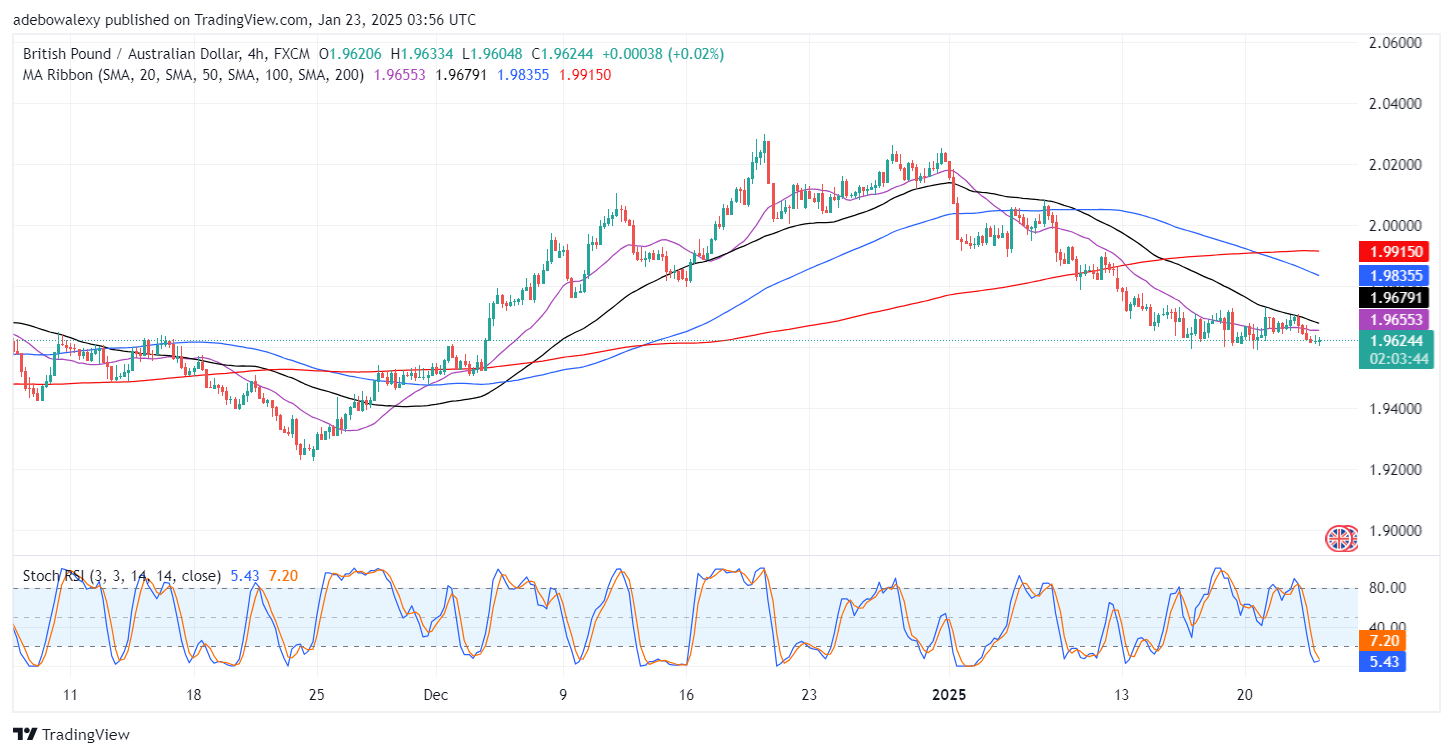
Task: Click the '16' date label on the time axis
Action: coord(686,695)
